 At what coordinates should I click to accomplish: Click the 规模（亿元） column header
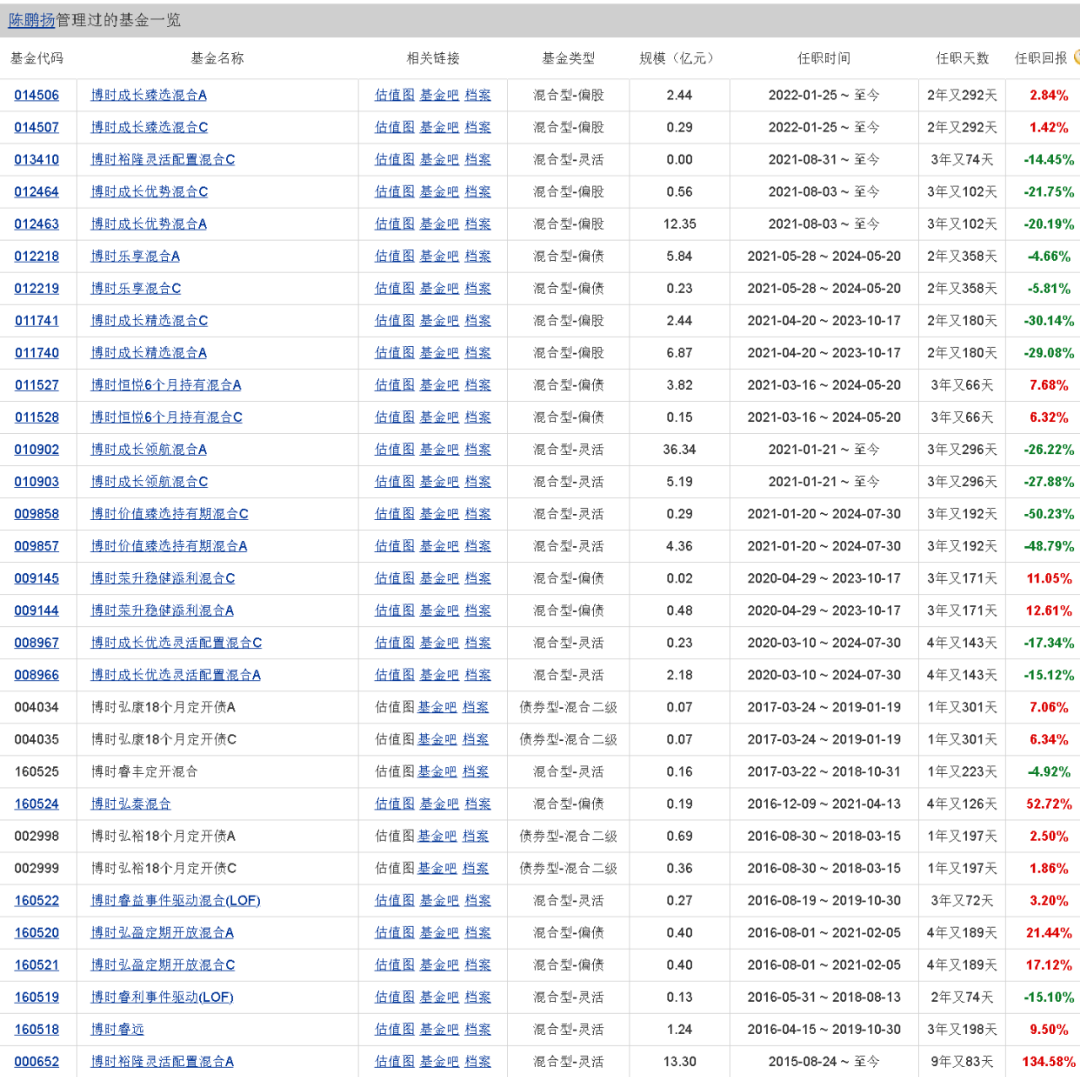point(679,59)
